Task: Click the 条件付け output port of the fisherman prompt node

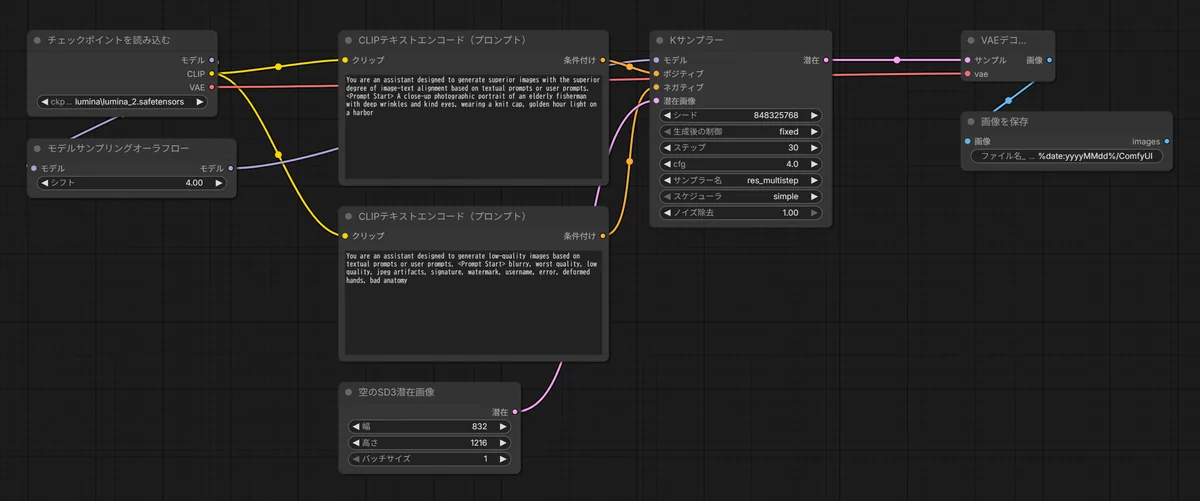Action: (x=603, y=60)
